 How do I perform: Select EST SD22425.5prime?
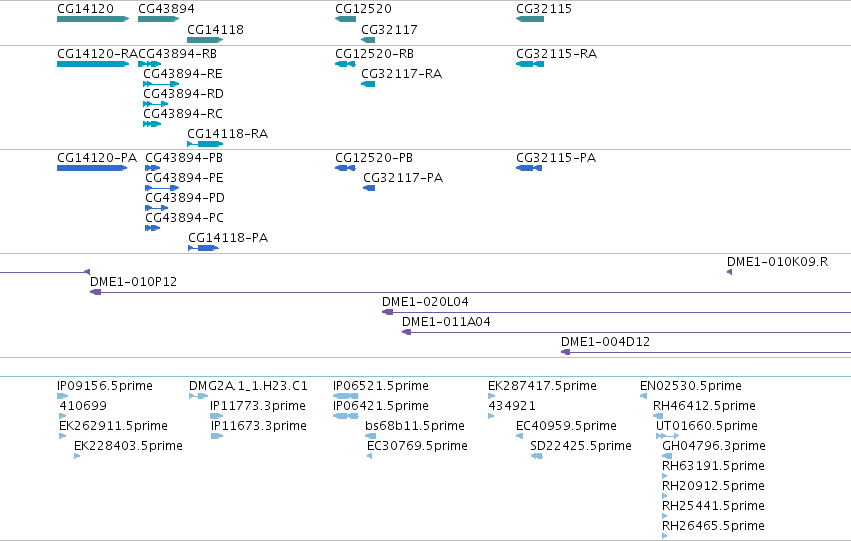(x=537, y=456)
